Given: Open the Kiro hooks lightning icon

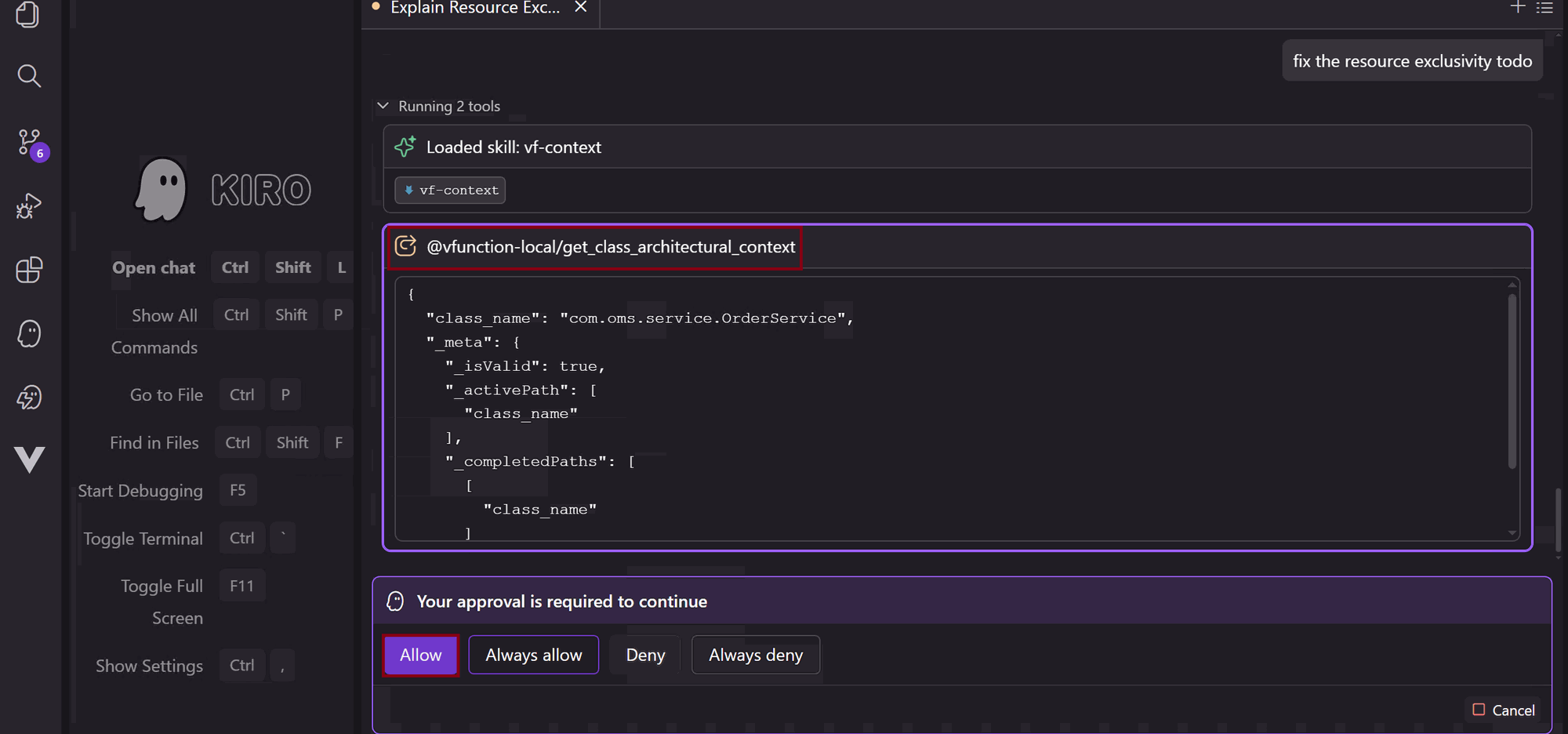Looking at the screenshot, I should click(29, 398).
